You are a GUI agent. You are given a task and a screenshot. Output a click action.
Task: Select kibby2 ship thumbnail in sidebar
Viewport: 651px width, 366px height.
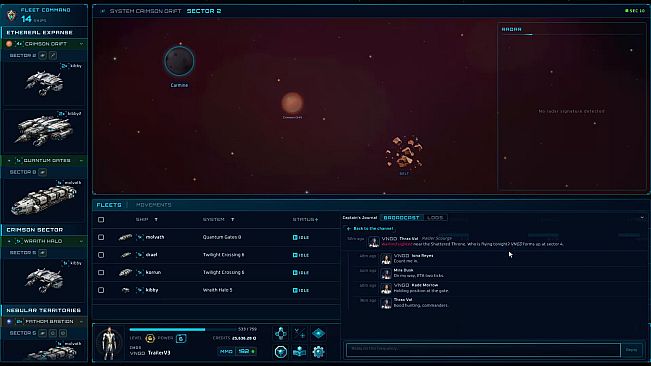click(44, 130)
